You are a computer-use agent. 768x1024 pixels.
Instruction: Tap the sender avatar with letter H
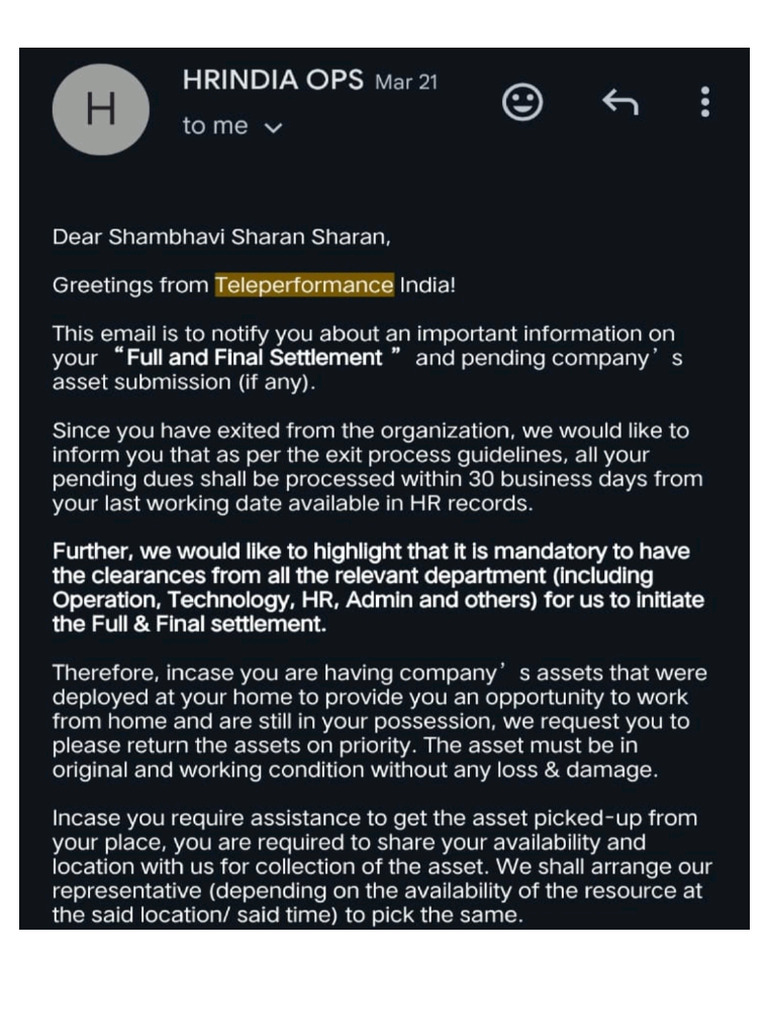(100, 109)
